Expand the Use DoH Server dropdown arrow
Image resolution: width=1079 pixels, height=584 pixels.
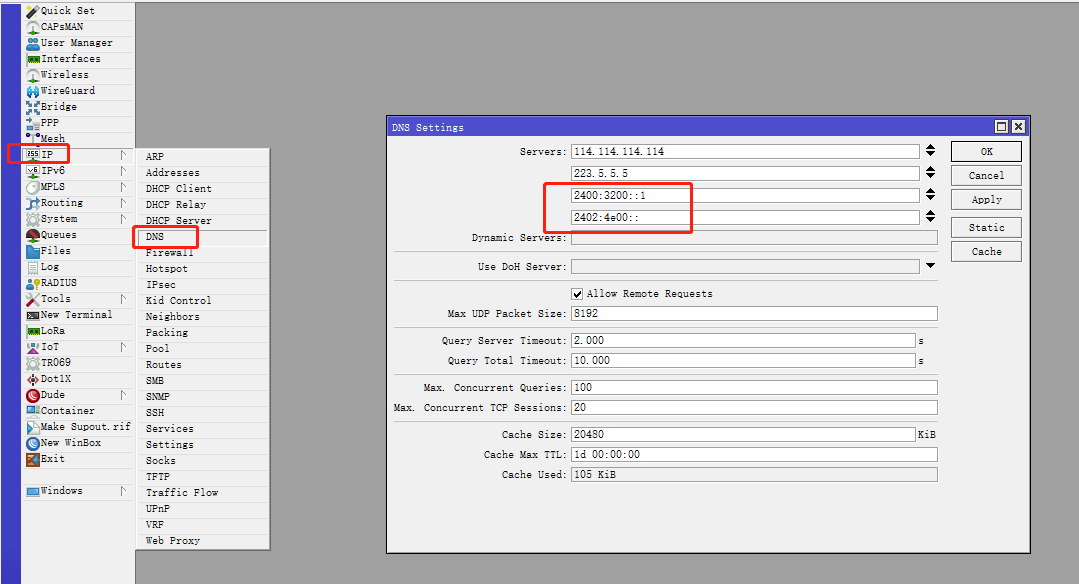click(x=930, y=266)
